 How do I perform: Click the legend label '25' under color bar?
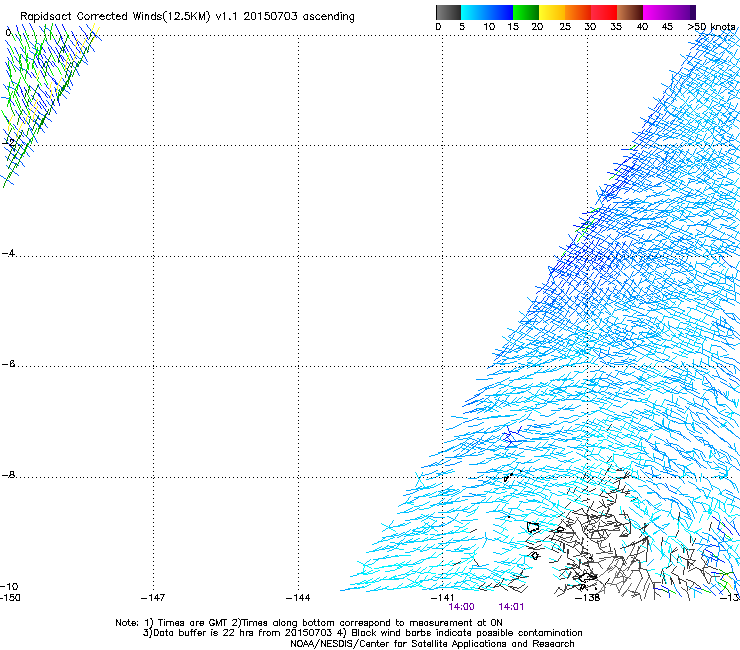click(x=565, y=27)
